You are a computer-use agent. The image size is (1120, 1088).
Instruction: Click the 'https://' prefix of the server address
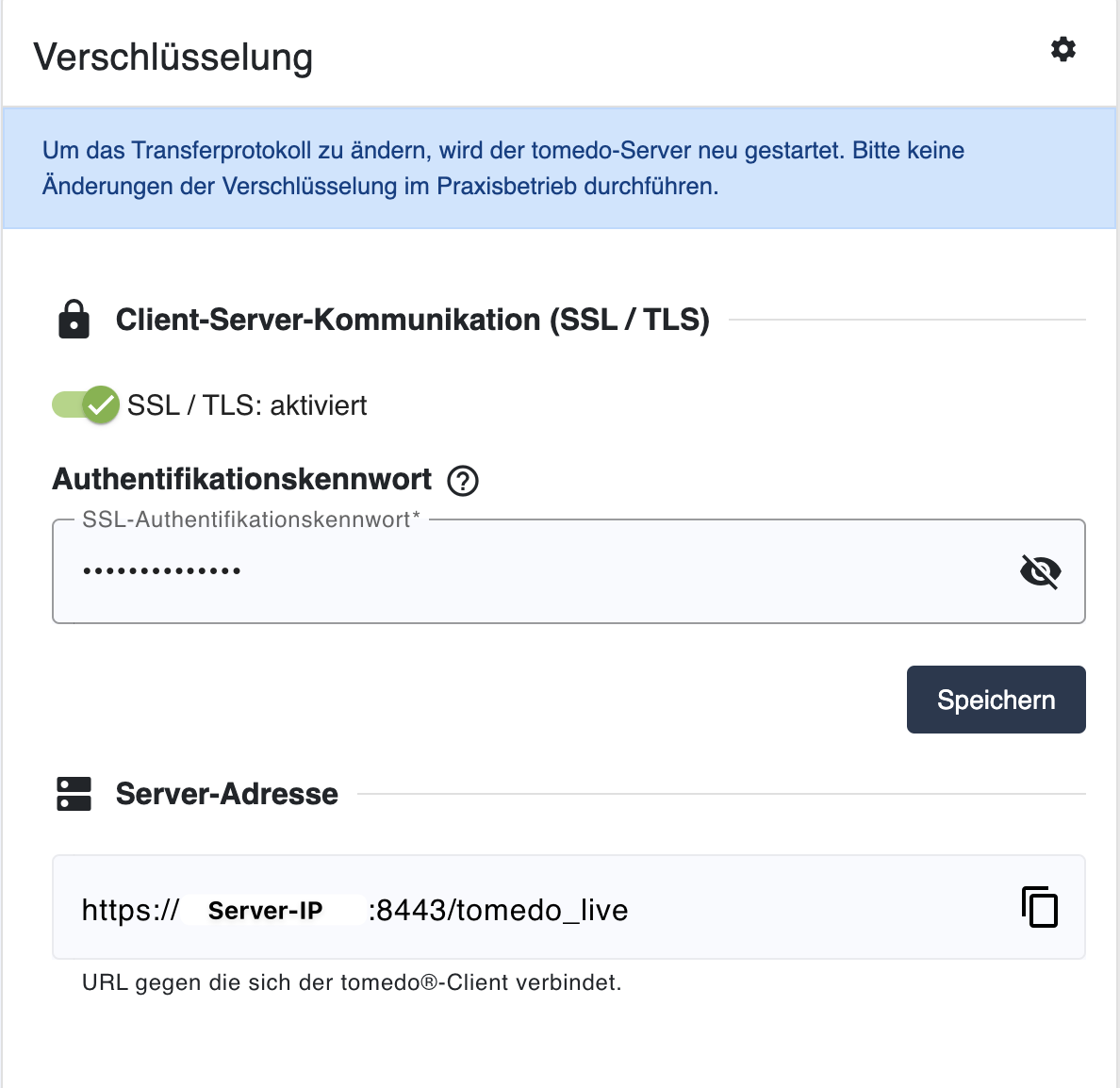[130, 911]
